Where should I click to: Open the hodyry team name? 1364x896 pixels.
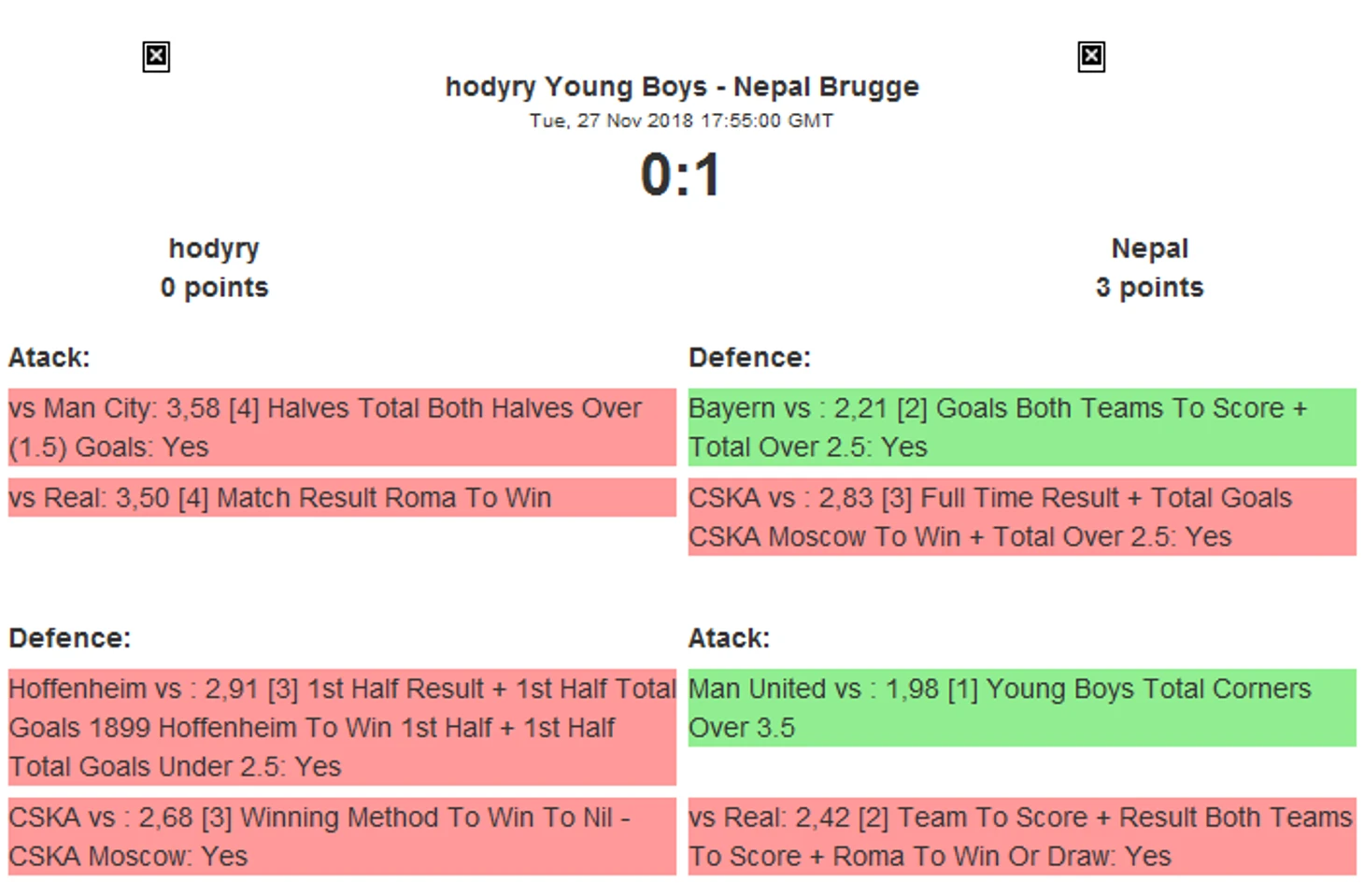click(214, 249)
